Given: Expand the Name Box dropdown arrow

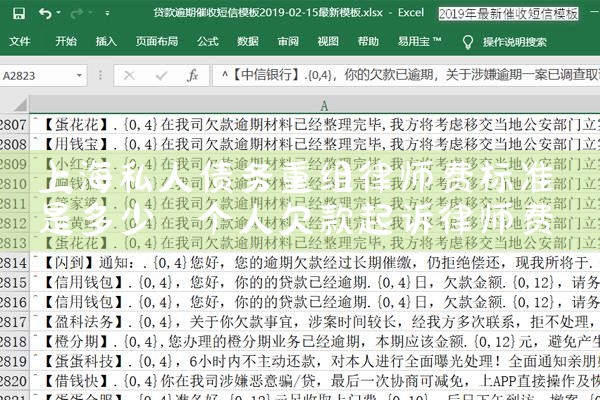Looking at the screenshot, I should tap(79, 75).
